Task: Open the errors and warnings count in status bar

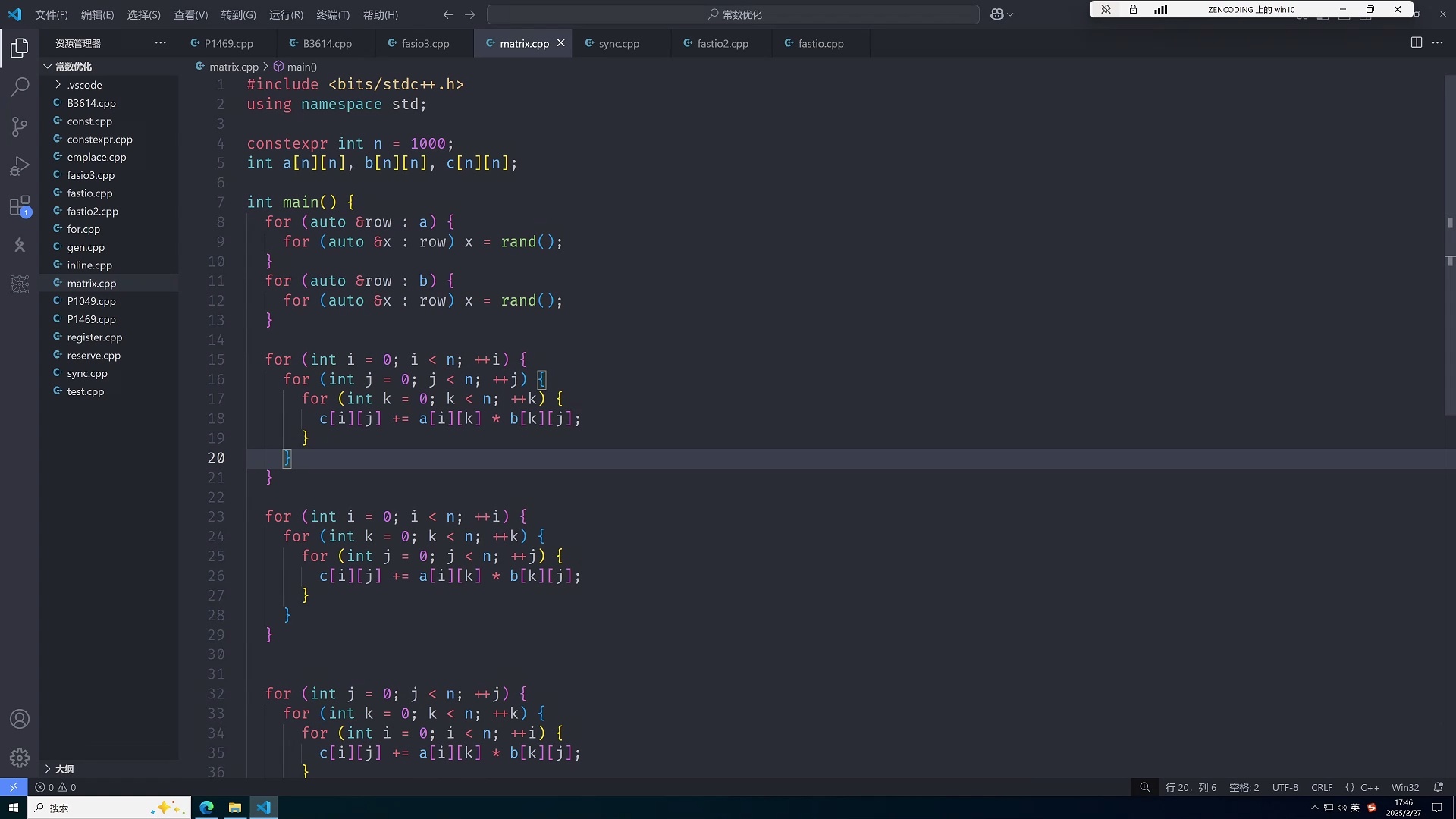Action: pos(55,787)
